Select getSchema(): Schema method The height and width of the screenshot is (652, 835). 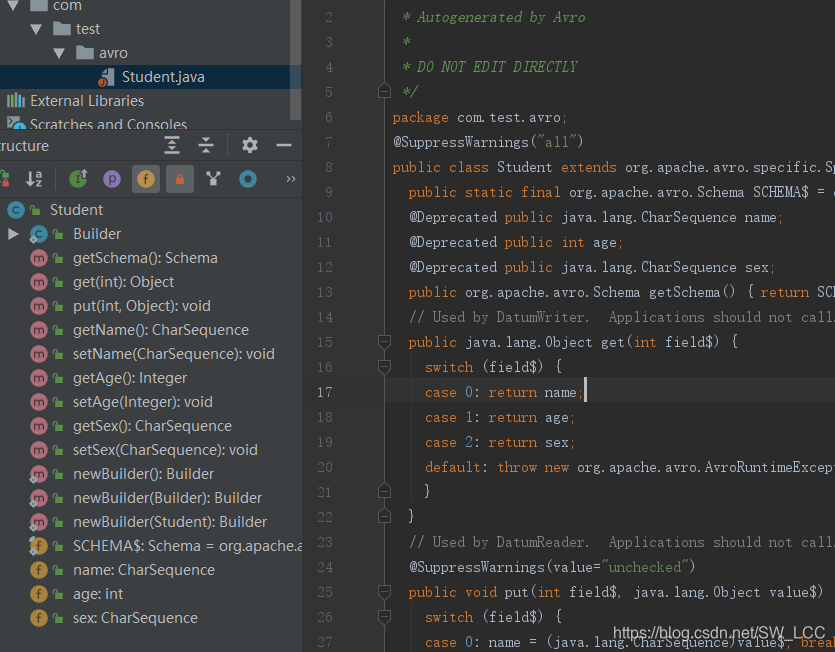coord(145,258)
